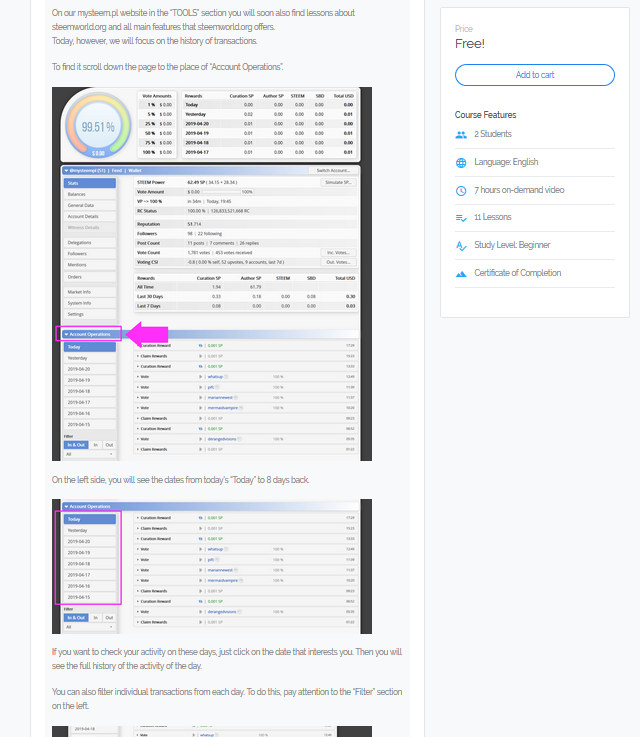
Task: Open the Balances tab in the SteemWorld screenshot
Action: click(90, 194)
